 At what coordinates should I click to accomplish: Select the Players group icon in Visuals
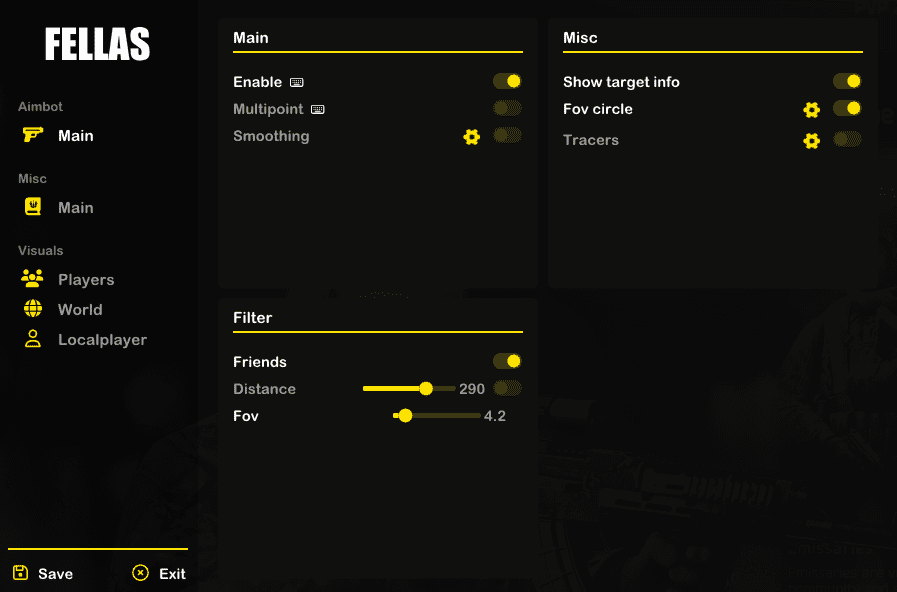(x=32, y=279)
